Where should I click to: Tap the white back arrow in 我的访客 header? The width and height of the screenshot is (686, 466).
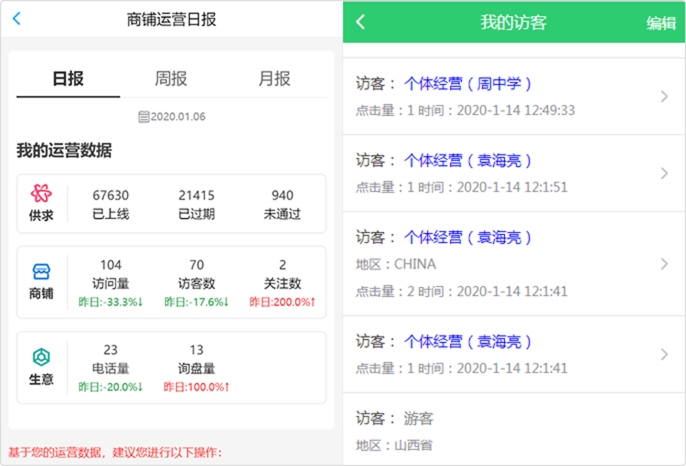[361, 23]
